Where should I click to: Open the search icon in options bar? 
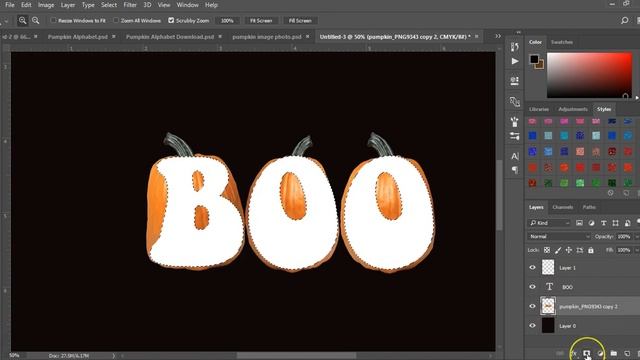pyautogui.click(x=624, y=20)
